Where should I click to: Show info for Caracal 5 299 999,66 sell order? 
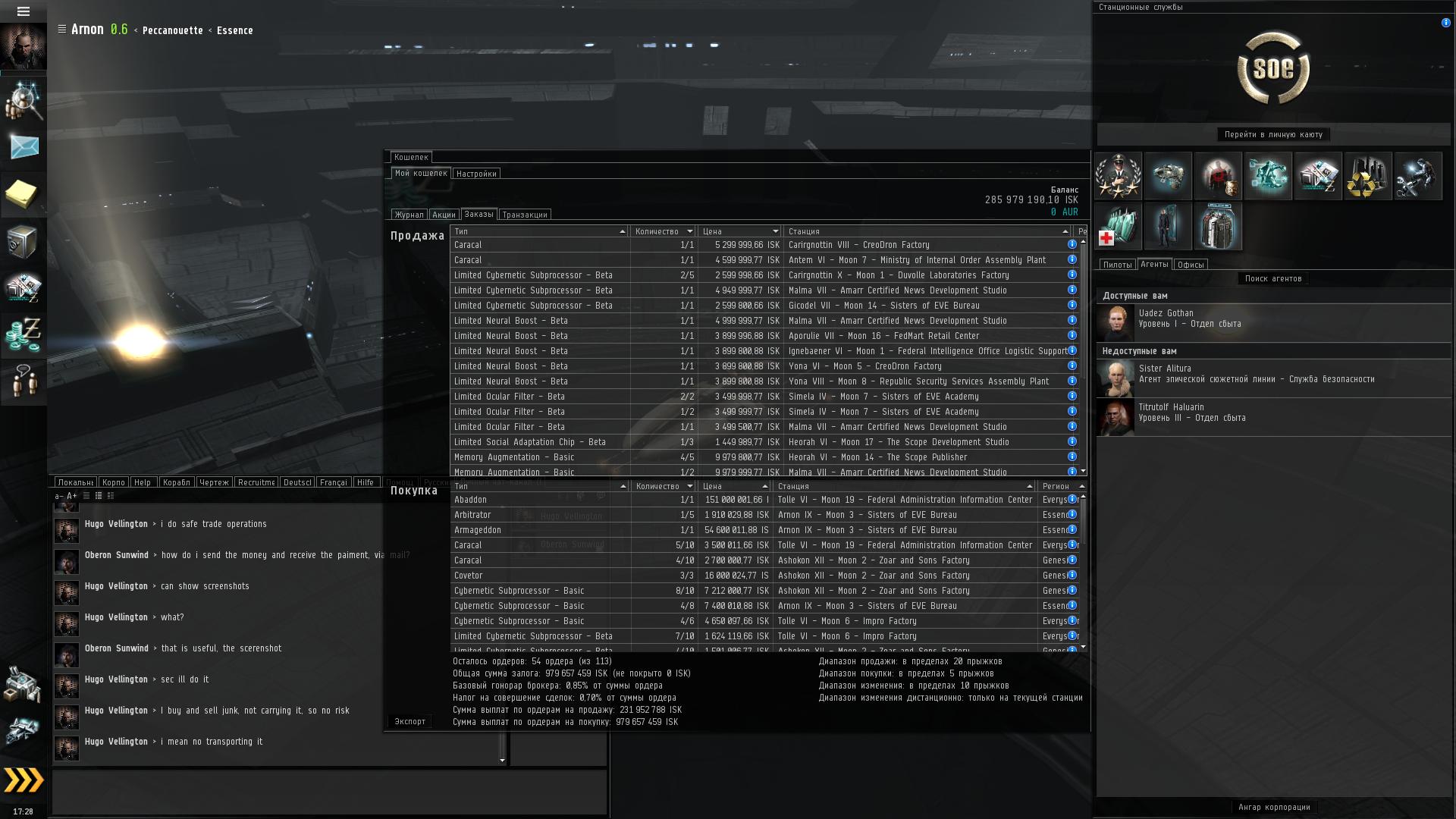[1072, 244]
